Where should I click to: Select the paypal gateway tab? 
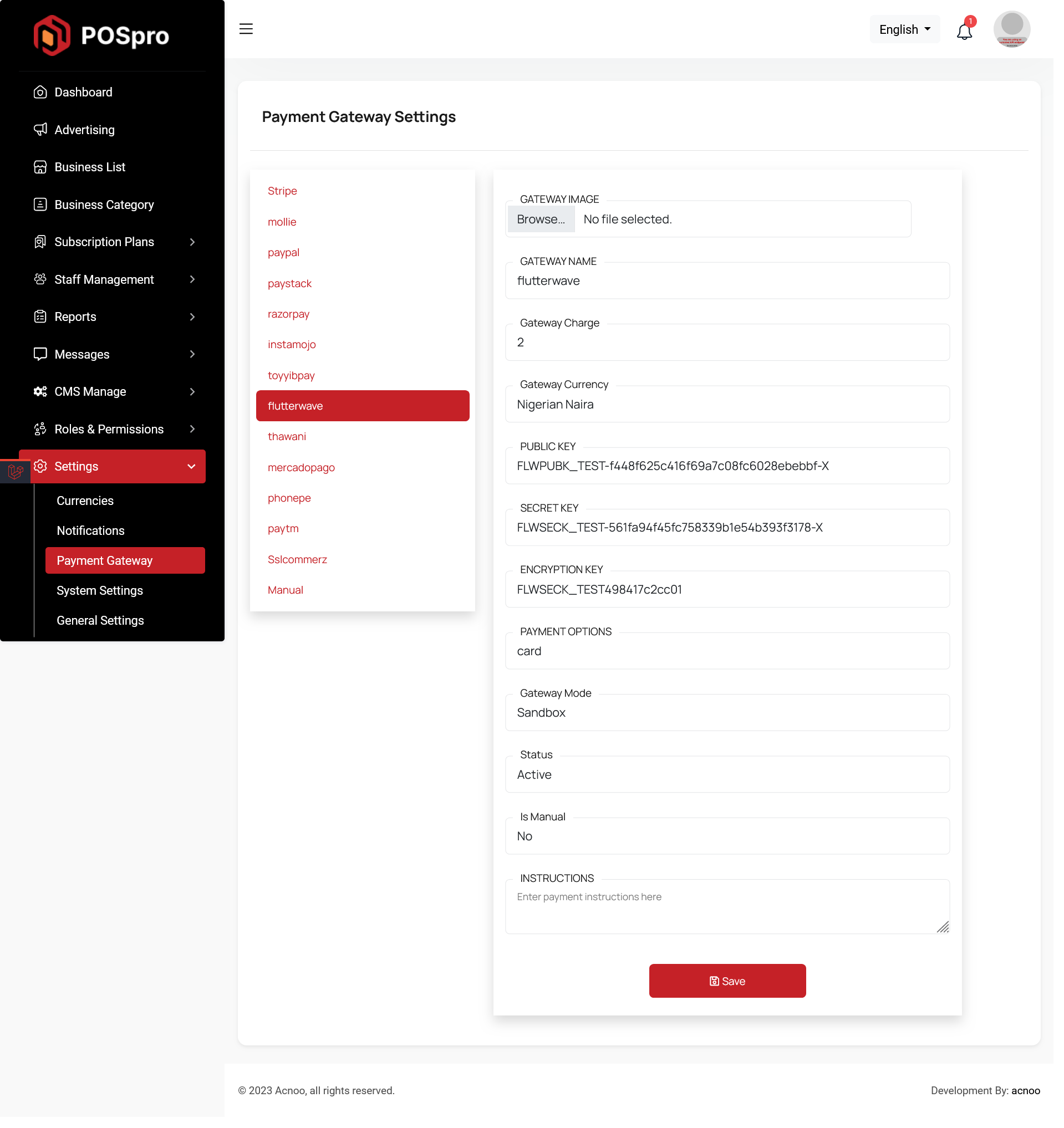[x=283, y=253]
